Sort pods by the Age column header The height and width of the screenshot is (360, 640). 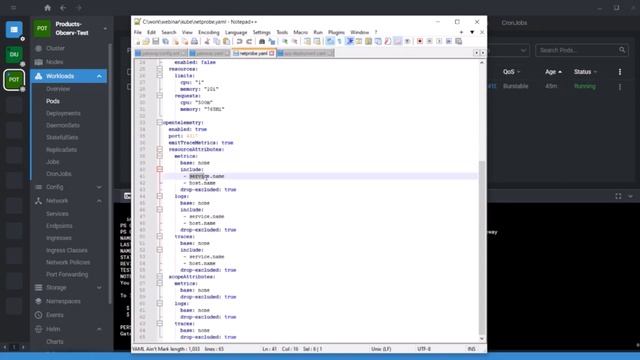[553, 72]
